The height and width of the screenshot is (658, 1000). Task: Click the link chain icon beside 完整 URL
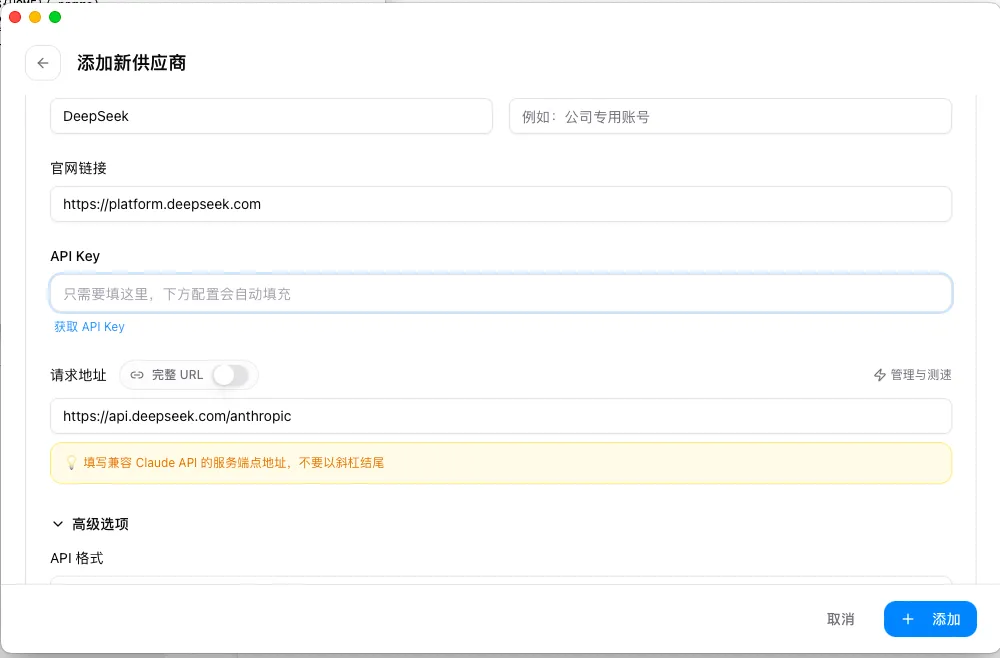136,375
